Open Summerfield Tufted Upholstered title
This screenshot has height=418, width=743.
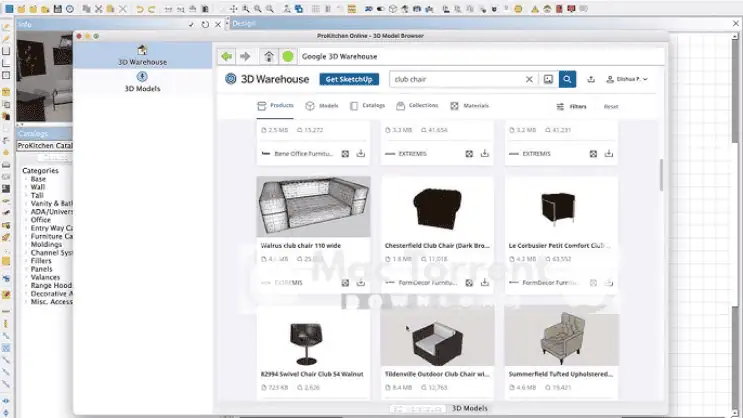pos(561,374)
